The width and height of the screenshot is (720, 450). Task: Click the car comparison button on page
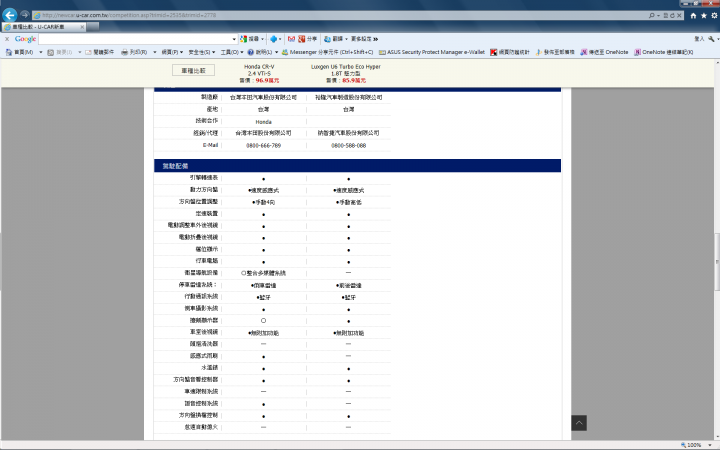(x=193, y=70)
